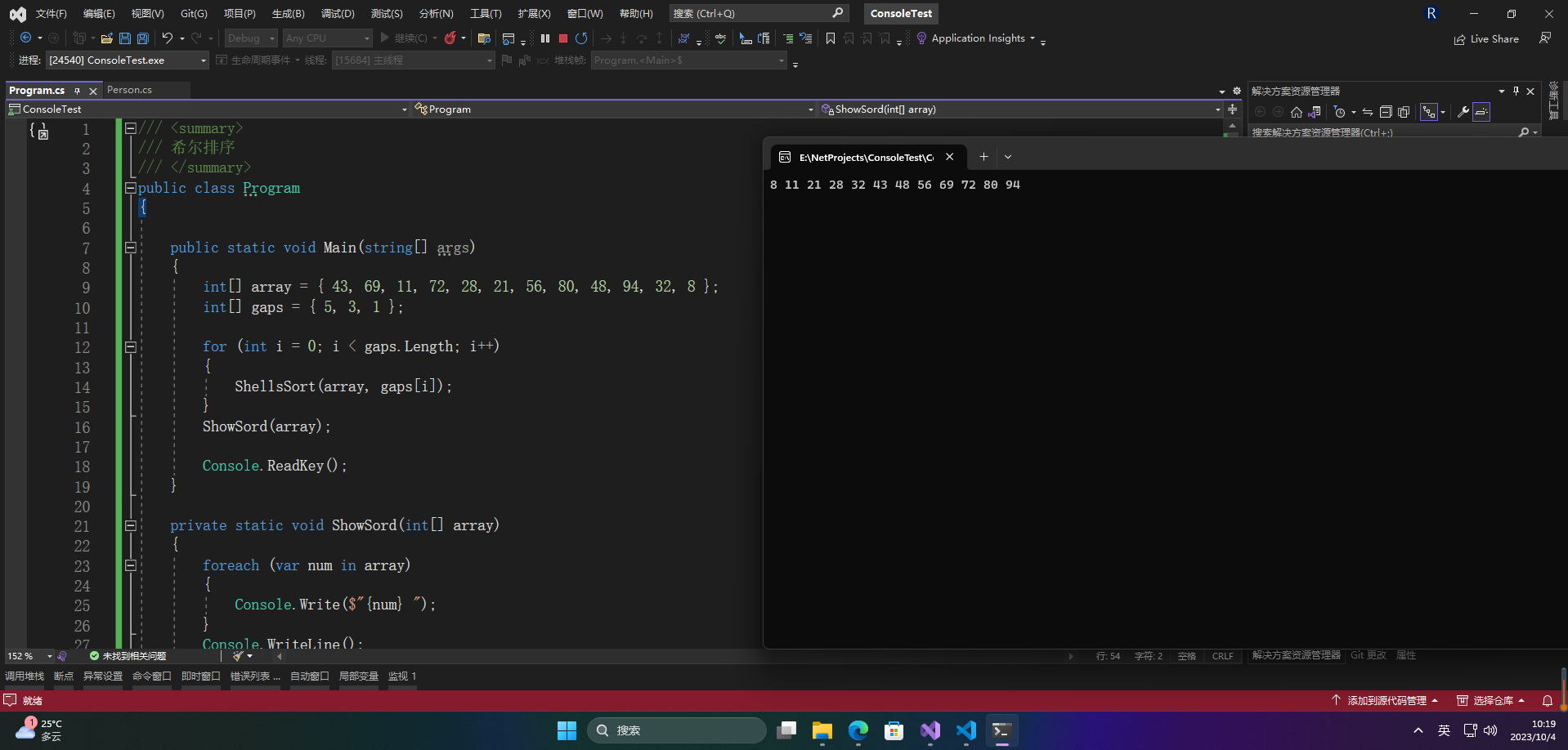
Task: Collapse All in Solution Explorer
Action: pyautogui.click(x=1386, y=112)
